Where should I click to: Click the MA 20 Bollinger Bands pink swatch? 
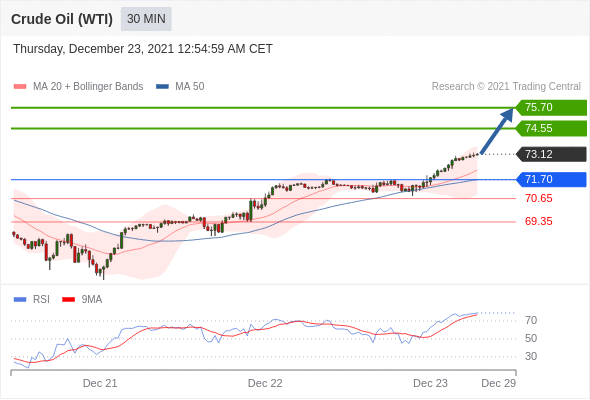click(20, 87)
